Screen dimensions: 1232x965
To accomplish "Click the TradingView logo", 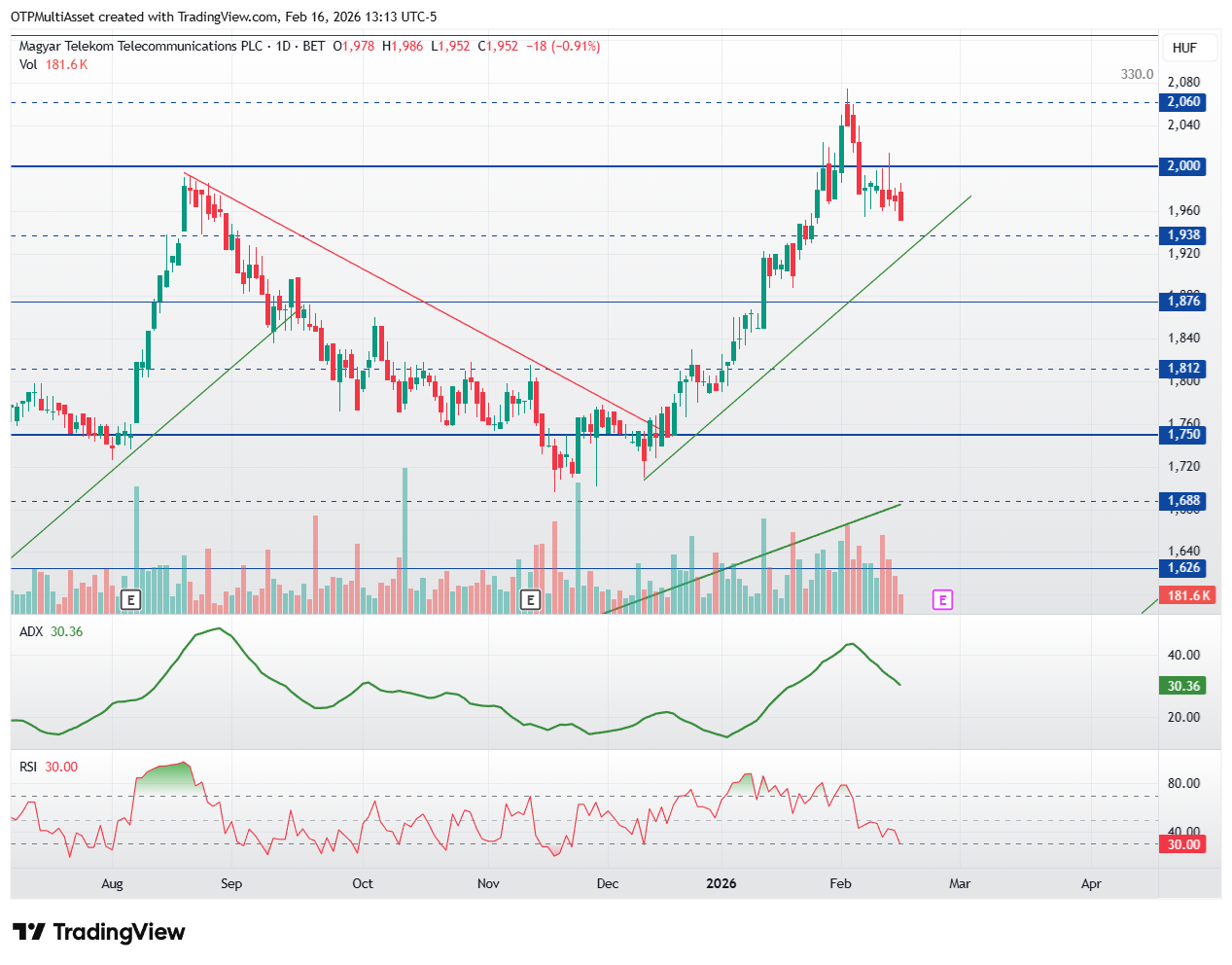I will pos(99,932).
